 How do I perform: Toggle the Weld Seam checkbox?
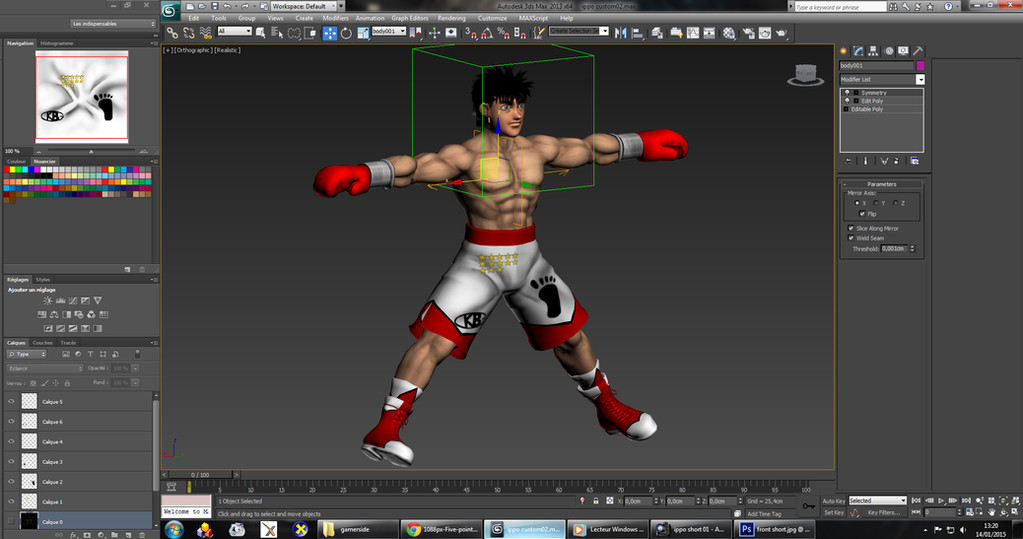(851, 238)
